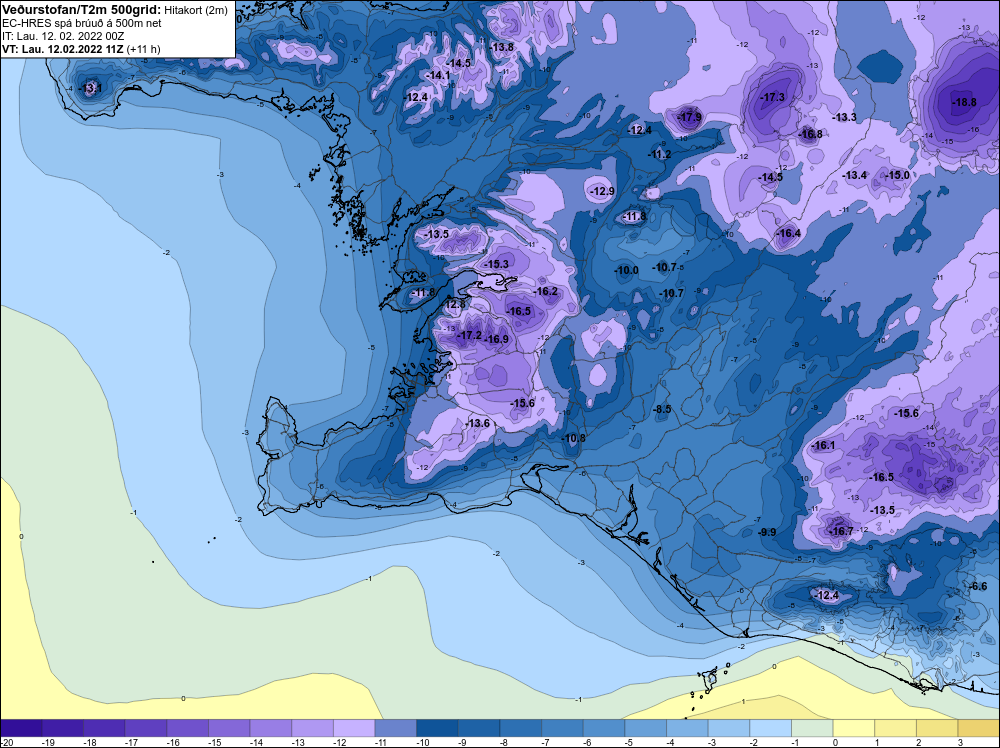
Task: Click the -18.8 temperature label
Action: tap(964, 102)
